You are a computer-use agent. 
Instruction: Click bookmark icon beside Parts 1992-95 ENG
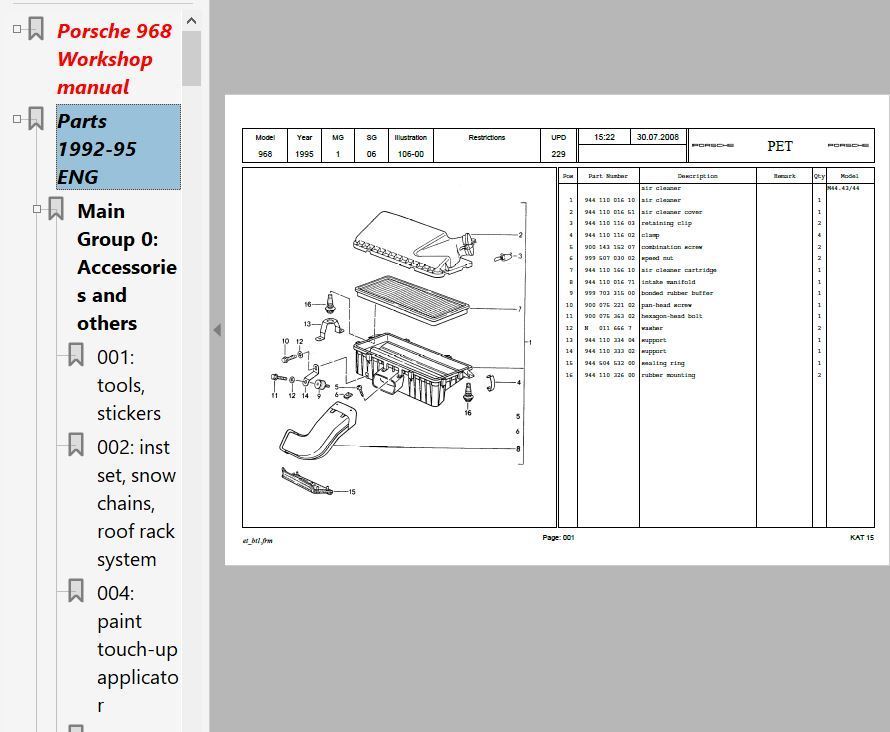coord(36,119)
